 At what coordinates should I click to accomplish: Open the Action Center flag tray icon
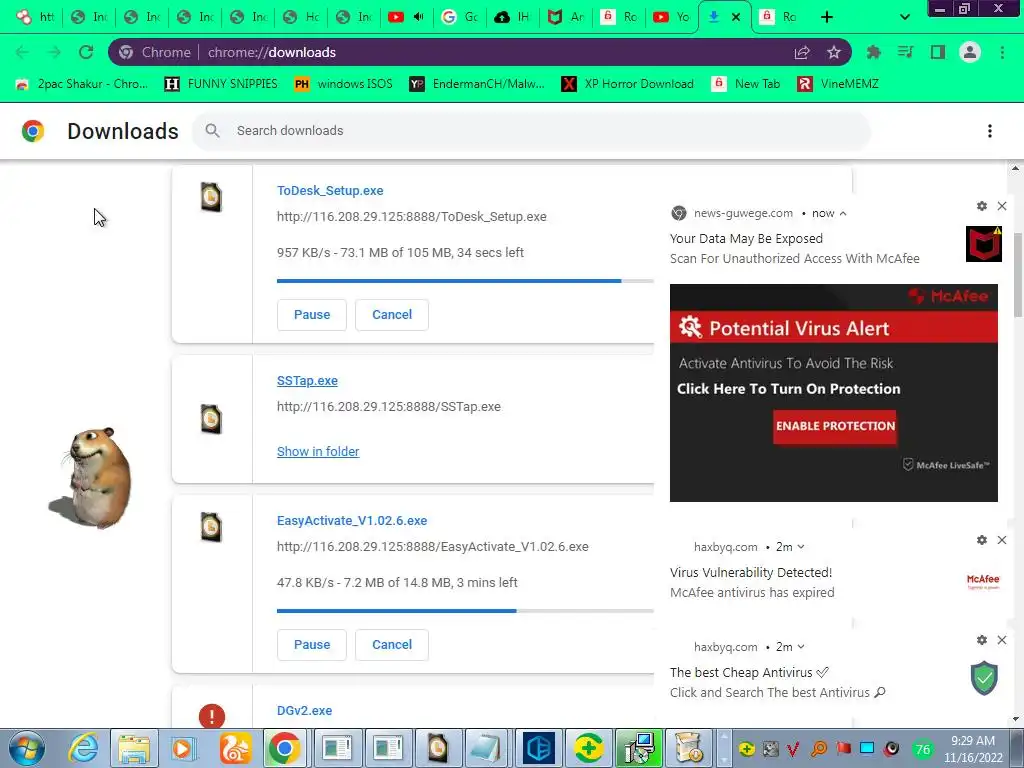pyautogui.click(x=842, y=749)
